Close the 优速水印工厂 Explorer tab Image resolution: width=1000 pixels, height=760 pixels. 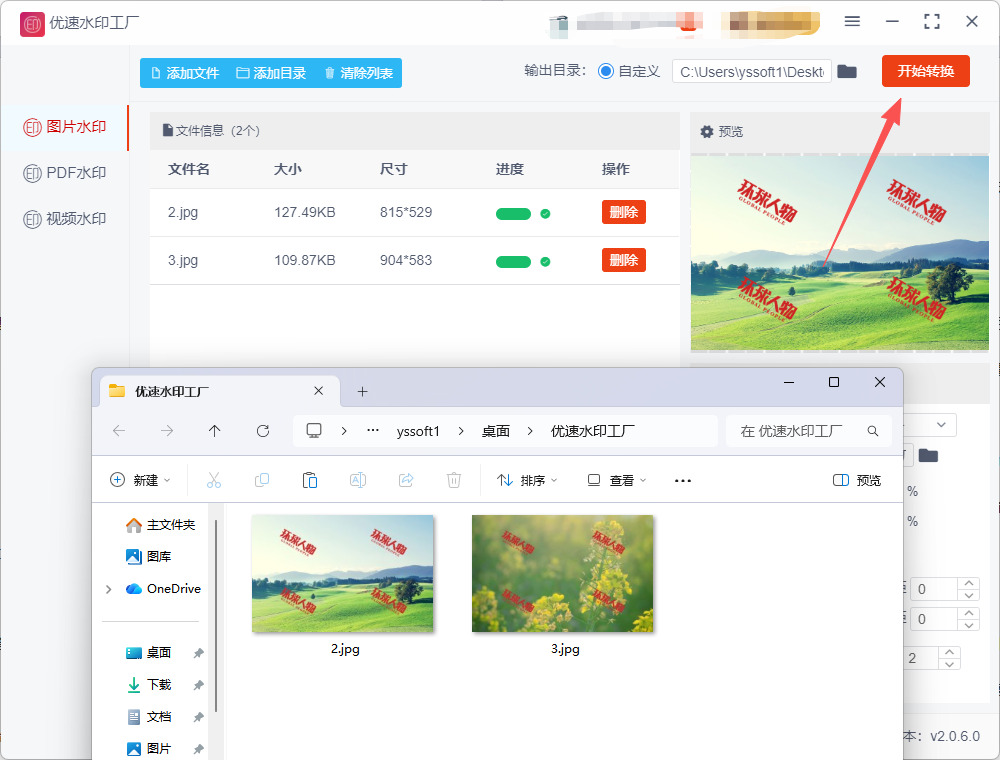(x=319, y=391)
